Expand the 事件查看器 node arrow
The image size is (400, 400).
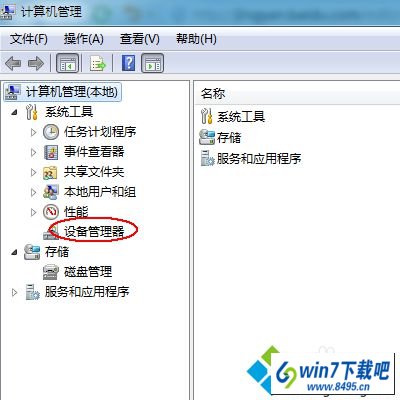click(x=33, y=152)
